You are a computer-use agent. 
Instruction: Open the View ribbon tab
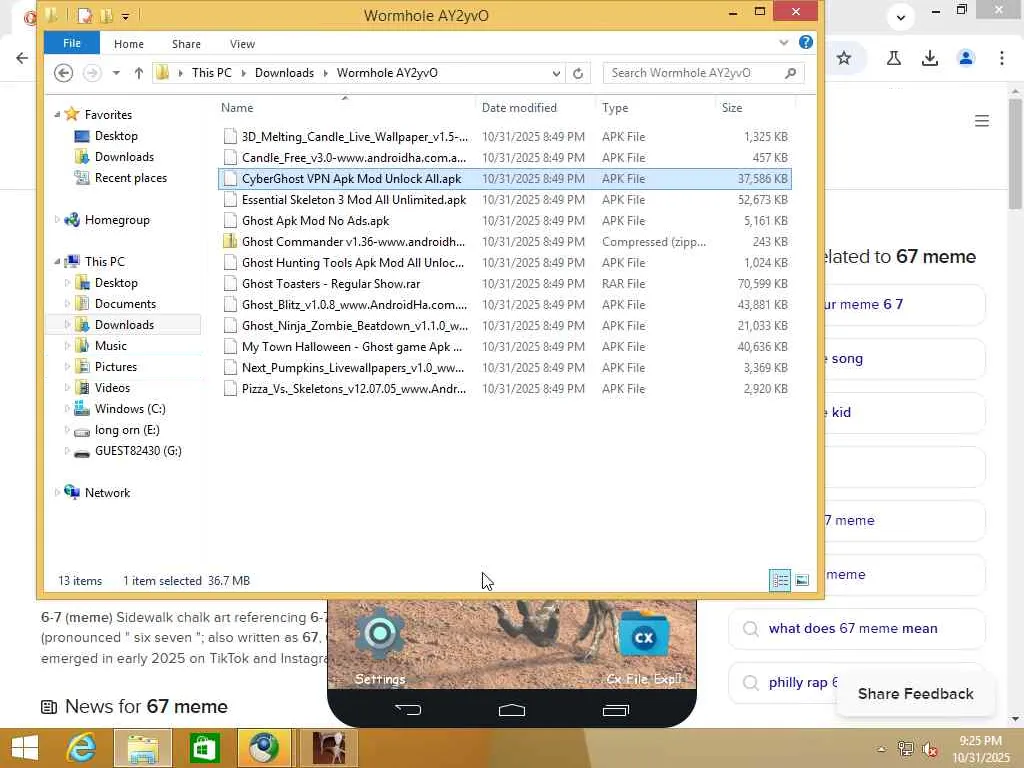[x=242, y=44]
